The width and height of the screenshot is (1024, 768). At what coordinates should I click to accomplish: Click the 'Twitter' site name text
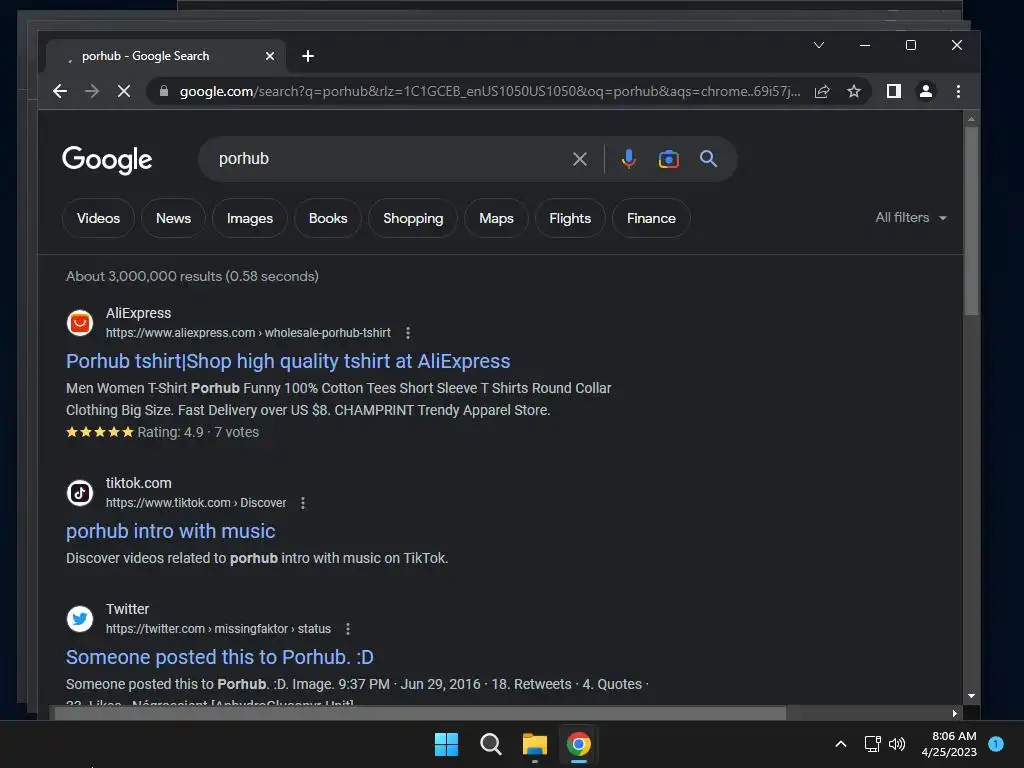coord(127,609)
